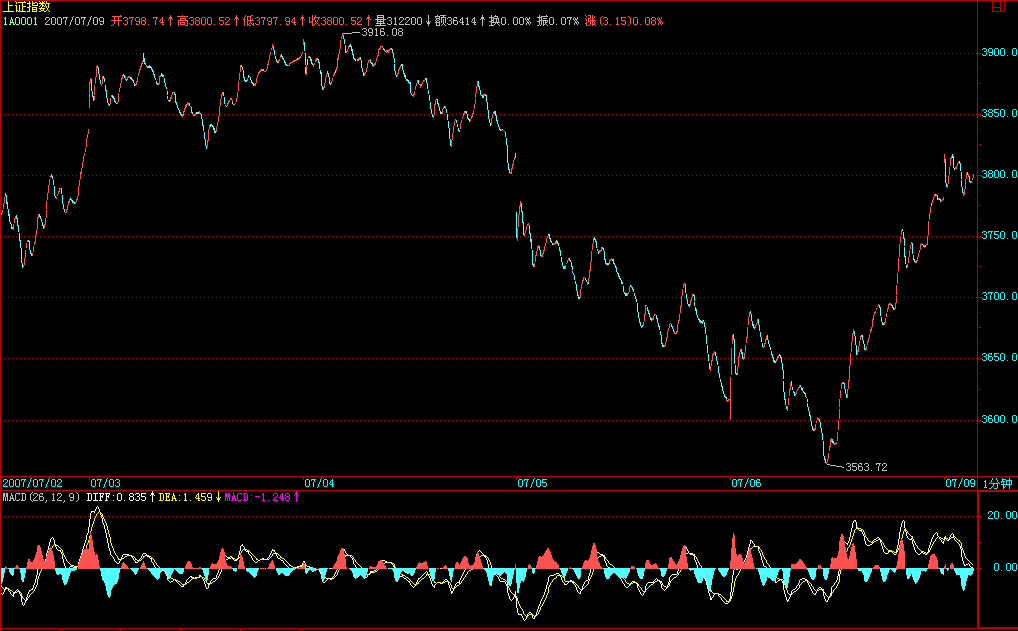Click the 3600.00 price axis label
This screenshot has height=631, width=1018.
tap(998, 420)
